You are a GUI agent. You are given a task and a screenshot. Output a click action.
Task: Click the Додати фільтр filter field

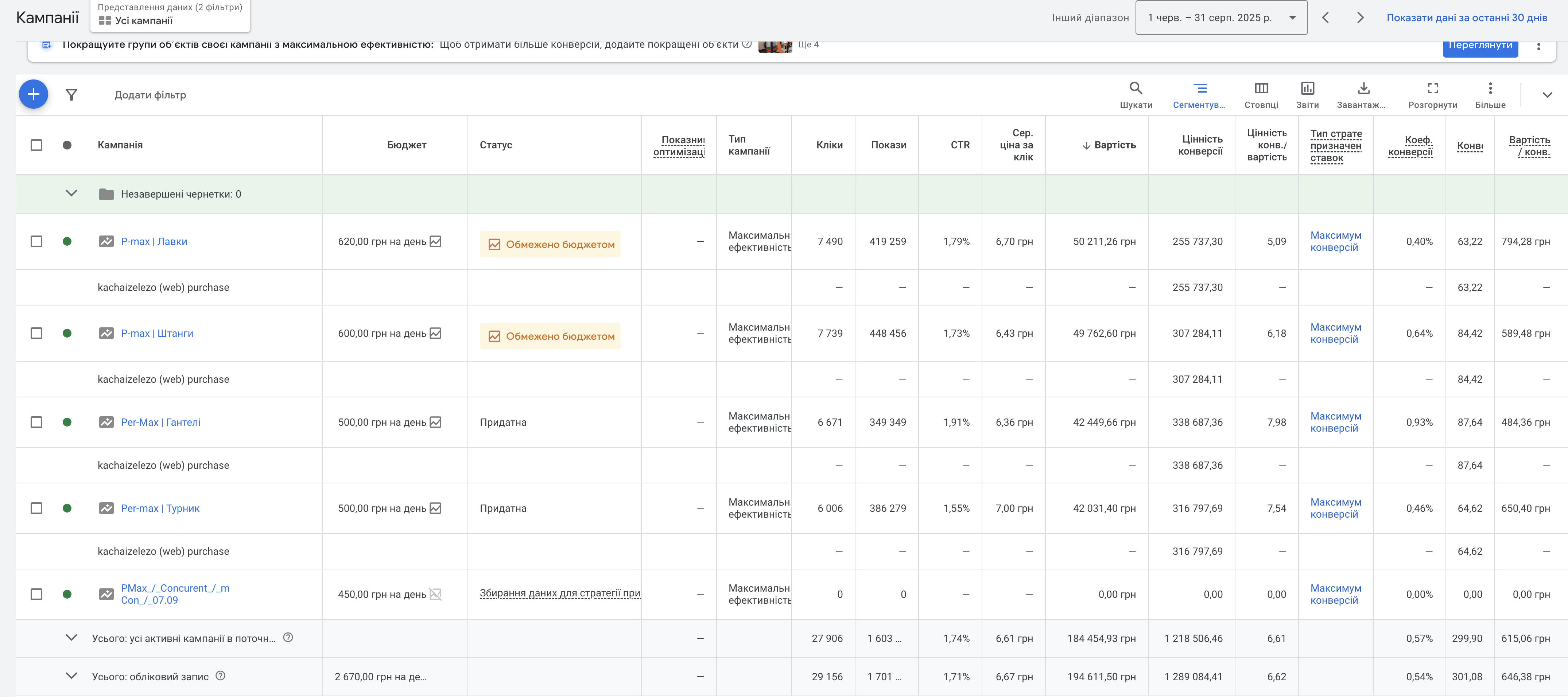click(150, 95)
